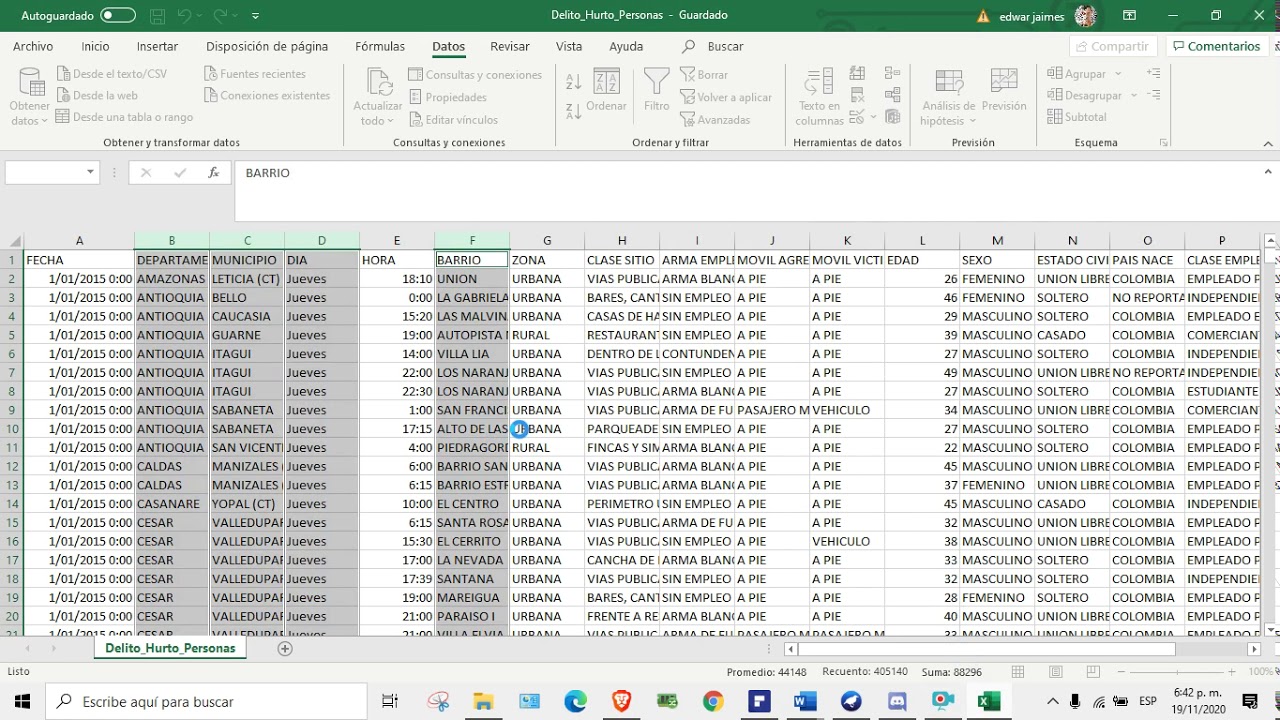Click the Ocultar detalle outline icon
This screenshot has width=1280, height=720.
coord(1154,95)
